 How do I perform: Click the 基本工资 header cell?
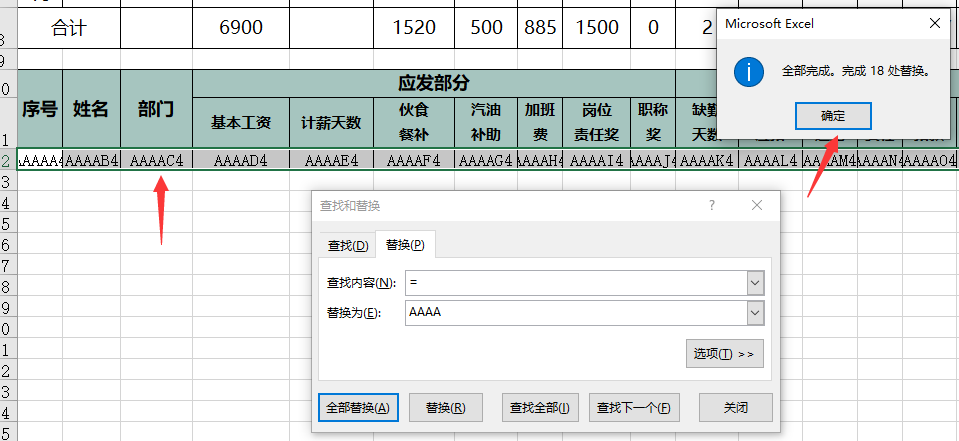tap(241, 124)
